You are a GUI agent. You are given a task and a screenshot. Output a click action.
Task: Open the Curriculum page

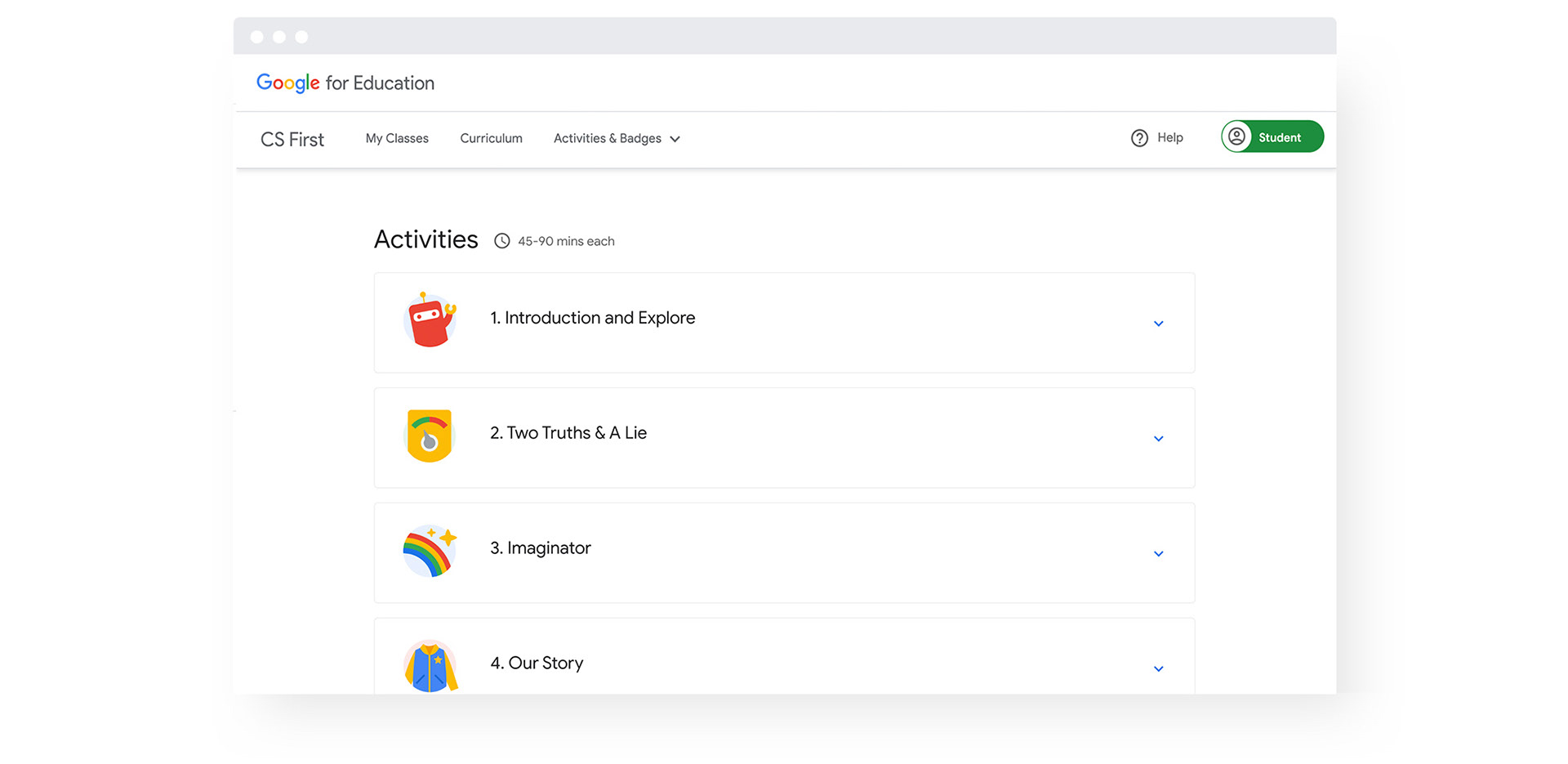(491, 138)
